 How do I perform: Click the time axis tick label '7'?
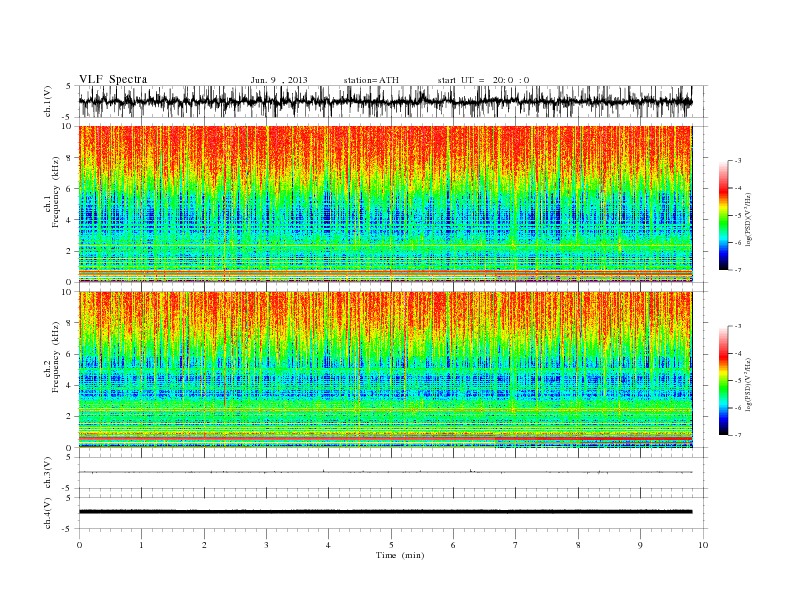[516, 545]
